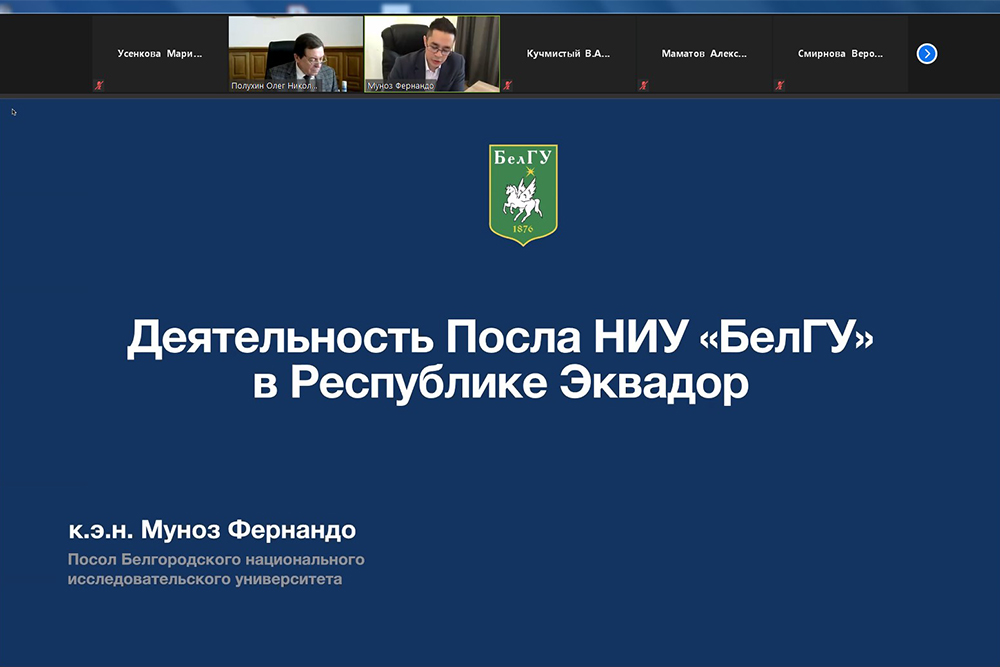Image resolution: width=1000 pixels, height=667 pixels.
Task: Select Смирнова Веро... participant tile
Action: click(x=840, y=54)
